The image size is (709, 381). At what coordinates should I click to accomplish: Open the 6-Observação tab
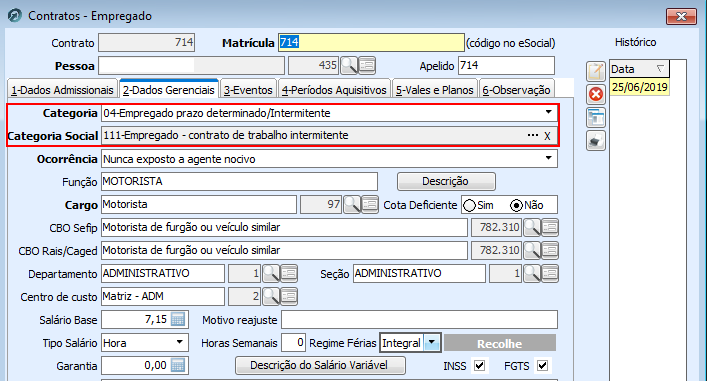pos(516,90)
